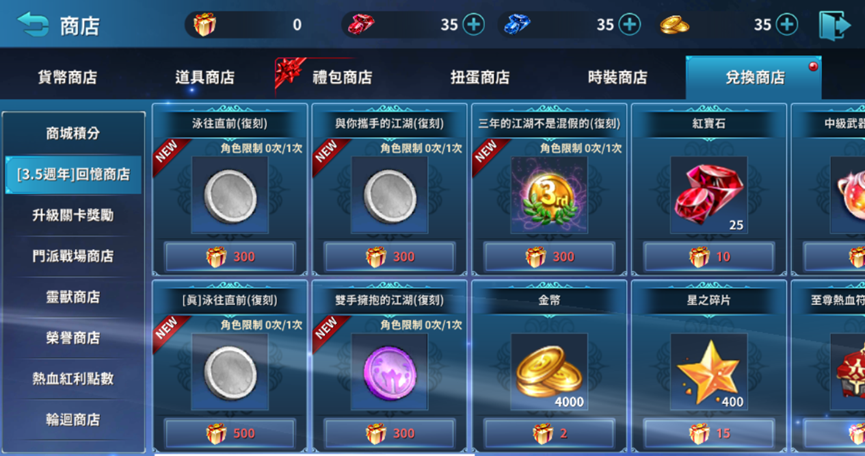Add more blue gems with plus icon
Viewport: 865px width, 456px height.
pos(630,25)
